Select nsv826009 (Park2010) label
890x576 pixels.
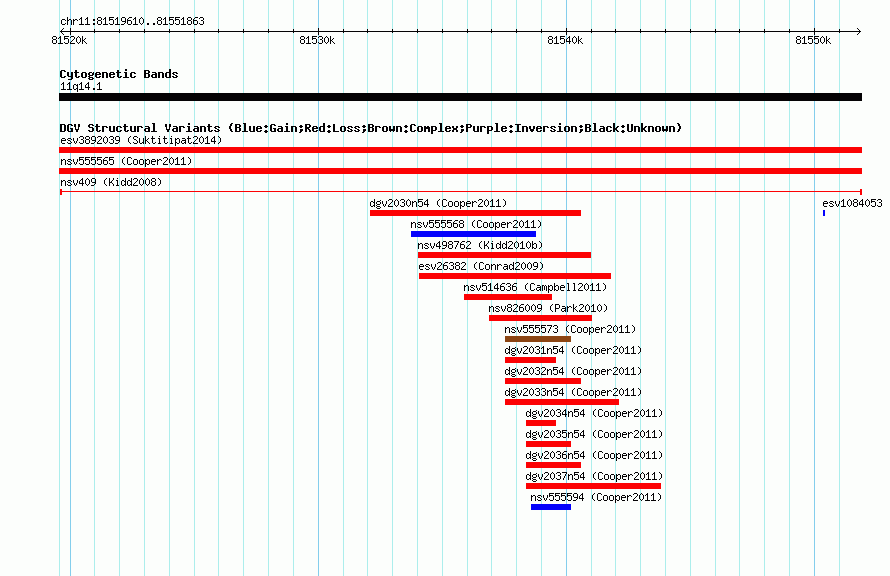[548, 308]
